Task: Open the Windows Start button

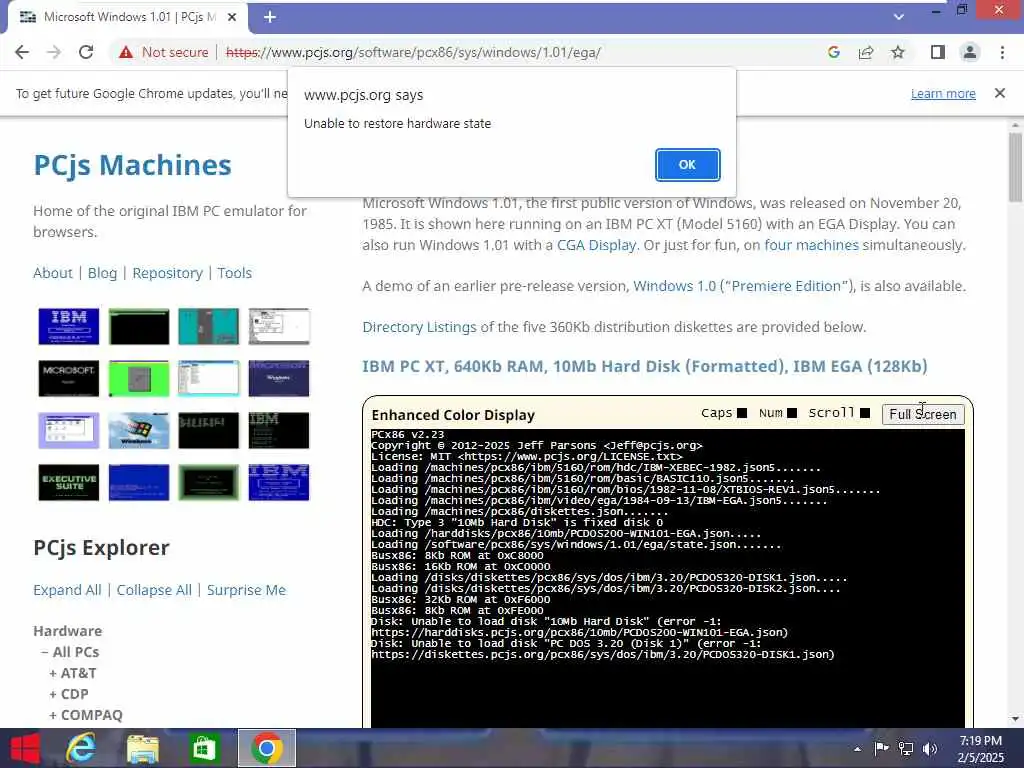Action: pyautogui.click(x=25, y=748)
